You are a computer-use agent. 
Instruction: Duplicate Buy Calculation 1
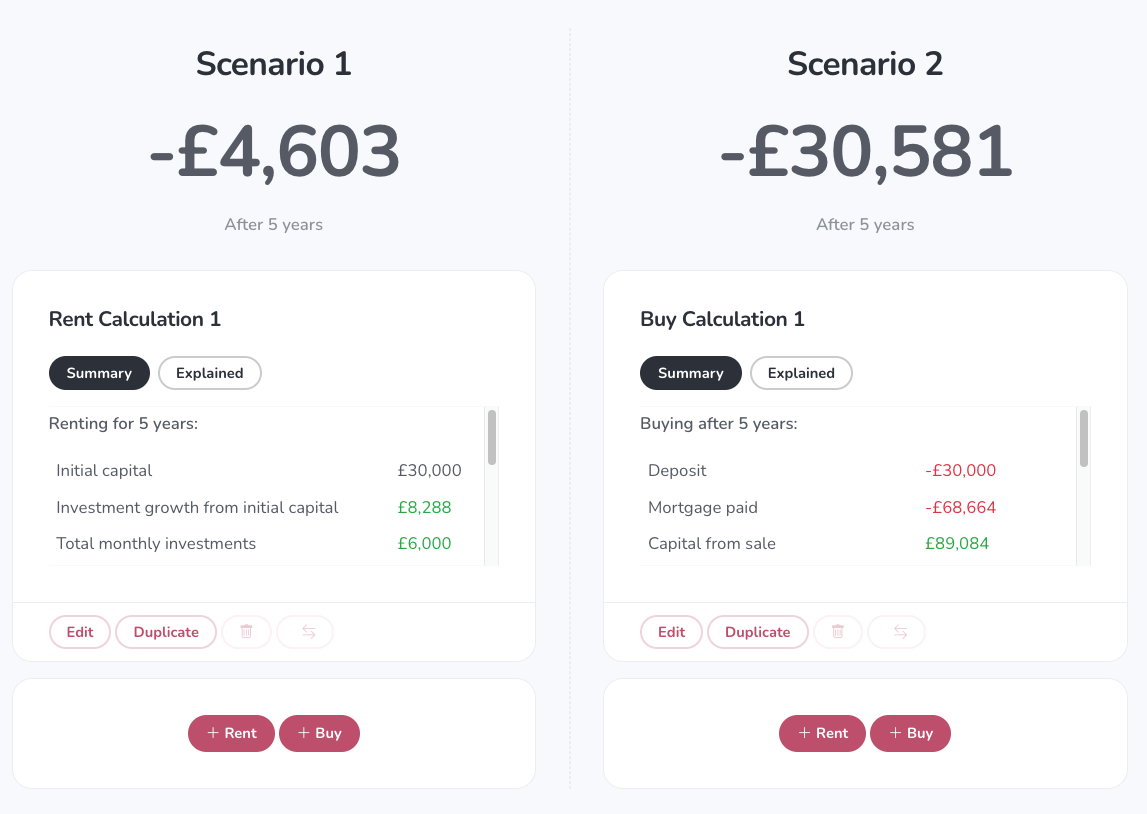[758, 632]
